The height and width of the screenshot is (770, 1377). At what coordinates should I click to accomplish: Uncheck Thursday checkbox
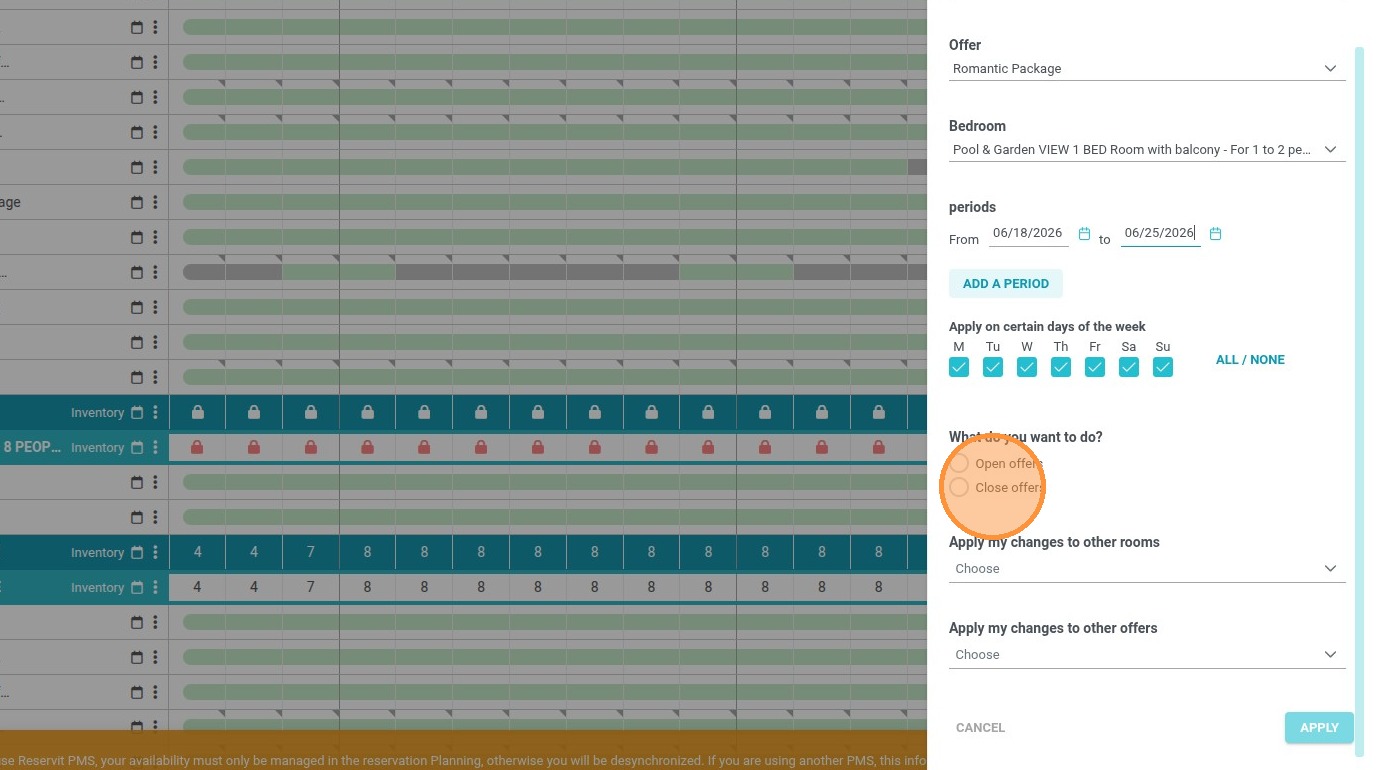1061,367
